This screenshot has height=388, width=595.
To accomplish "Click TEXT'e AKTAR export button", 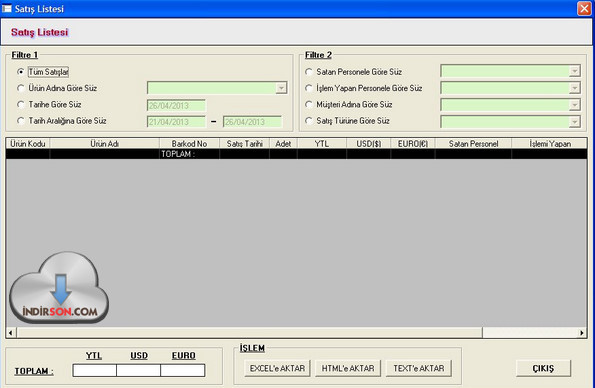I will click(419, 368).
